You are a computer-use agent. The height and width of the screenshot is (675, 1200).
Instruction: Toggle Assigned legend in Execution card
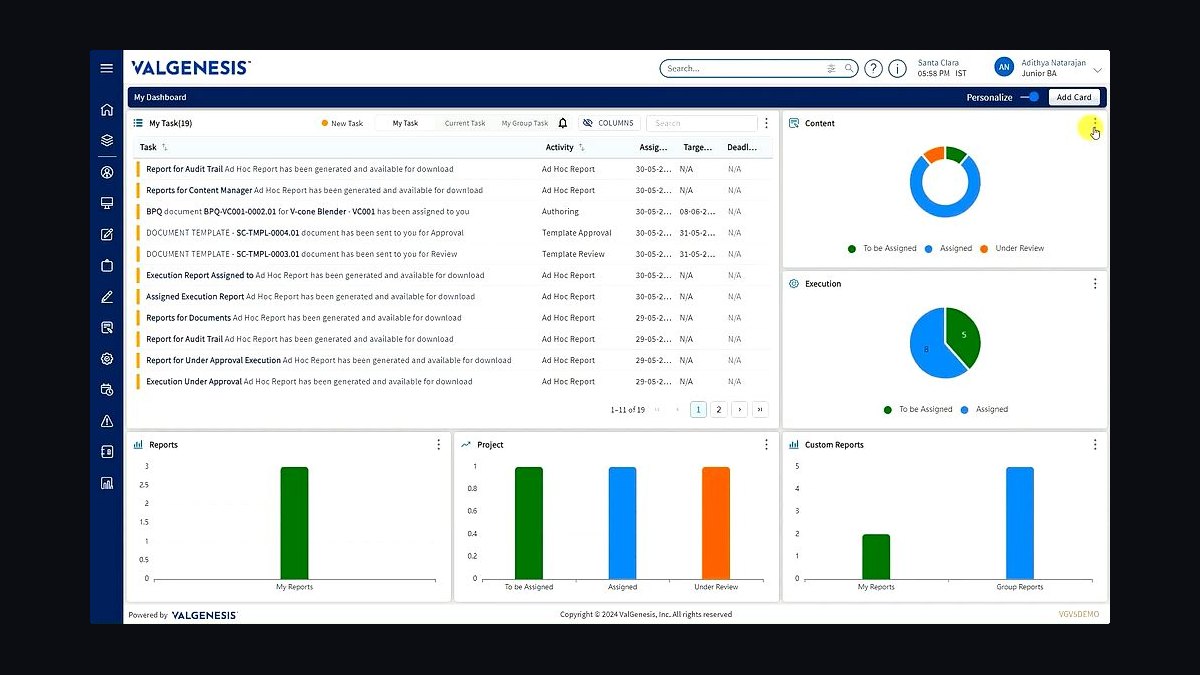point(984,409)
